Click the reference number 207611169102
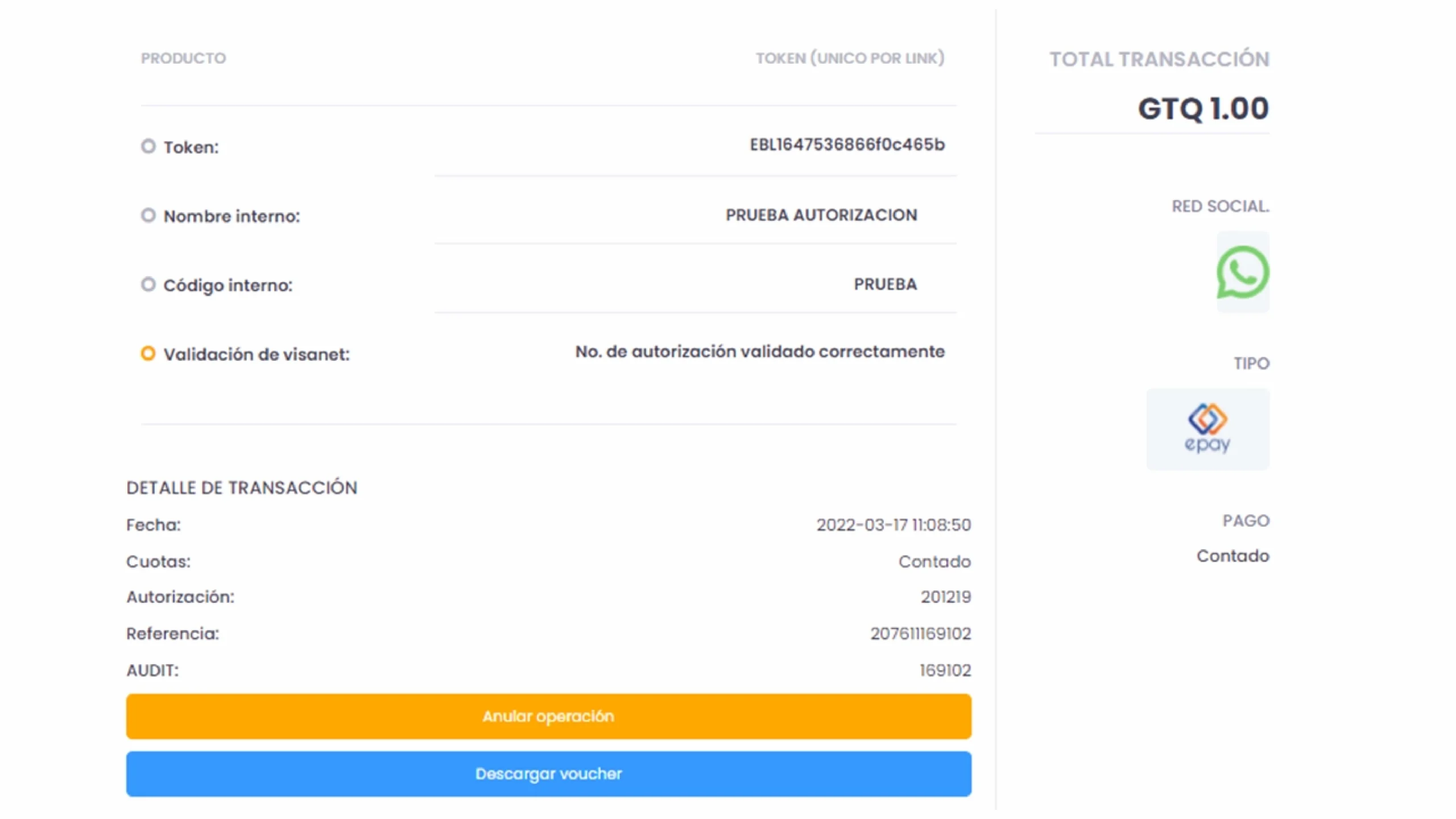Viewport: 1456px width, 819px height. point(921,634)
